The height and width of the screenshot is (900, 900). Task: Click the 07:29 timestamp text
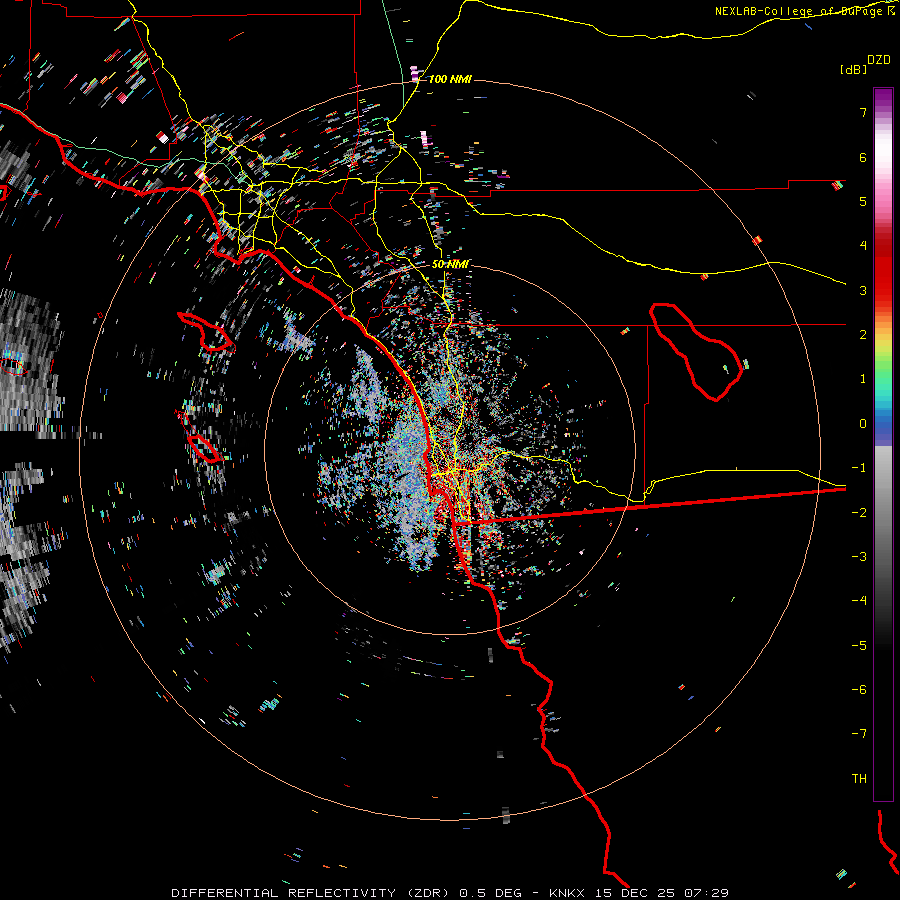(707, 893)
